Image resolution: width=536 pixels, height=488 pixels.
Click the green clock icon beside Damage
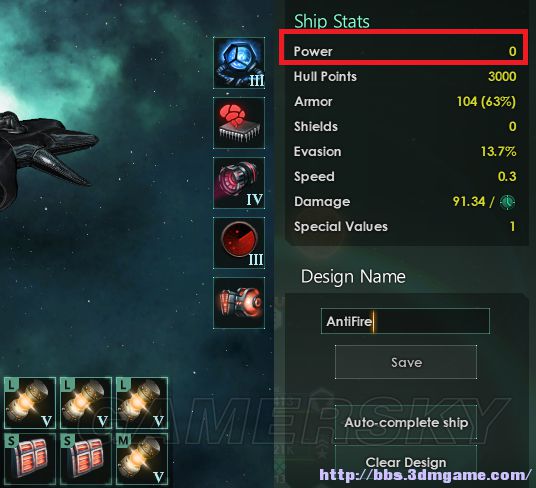(x=507, y=202)
